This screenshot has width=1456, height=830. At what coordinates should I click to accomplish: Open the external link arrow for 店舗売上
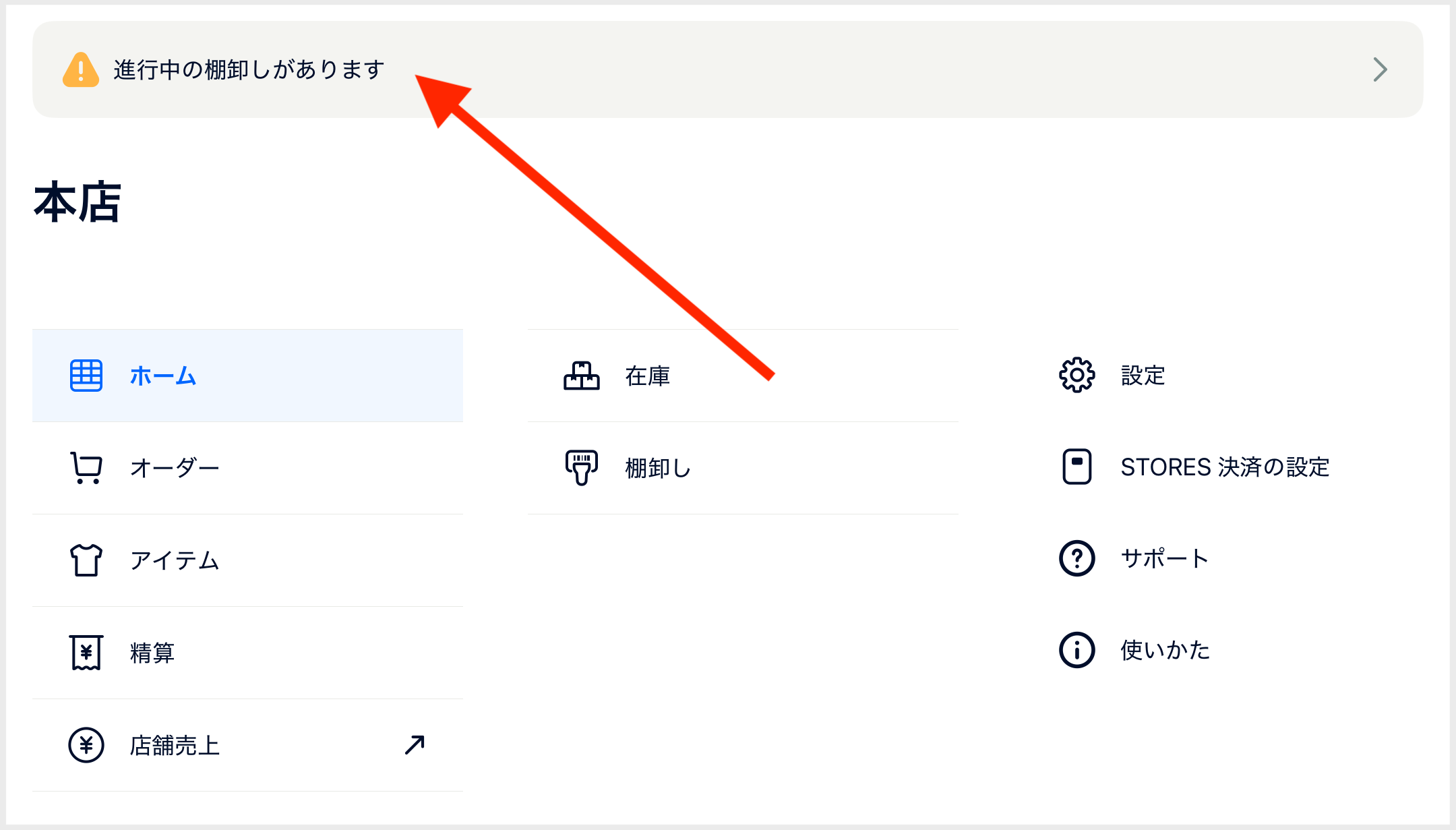415,745
